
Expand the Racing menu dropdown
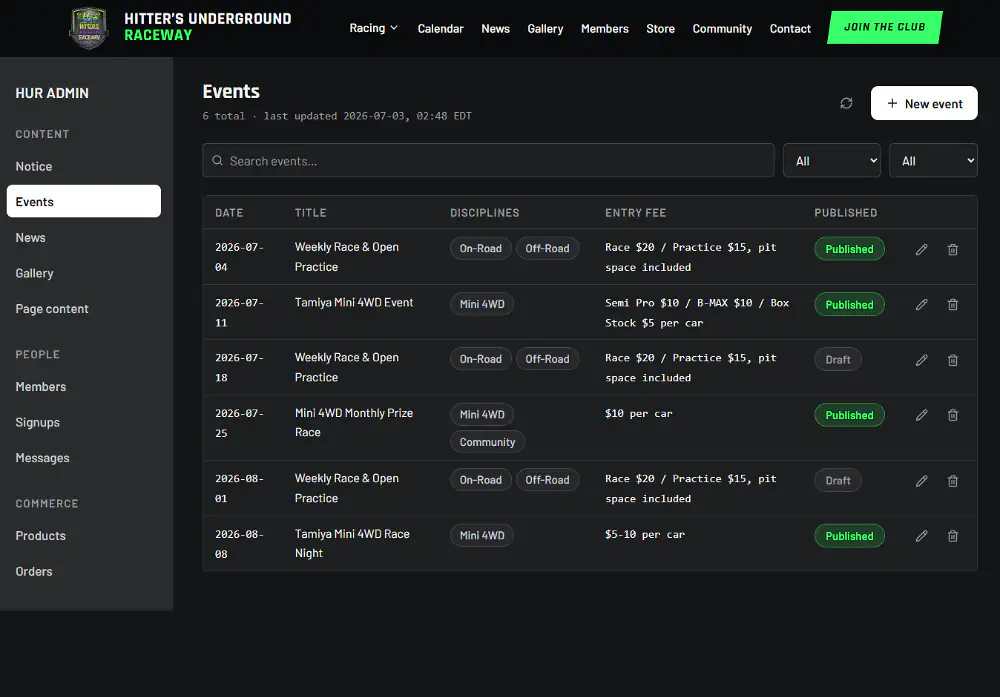coord(374,28)
